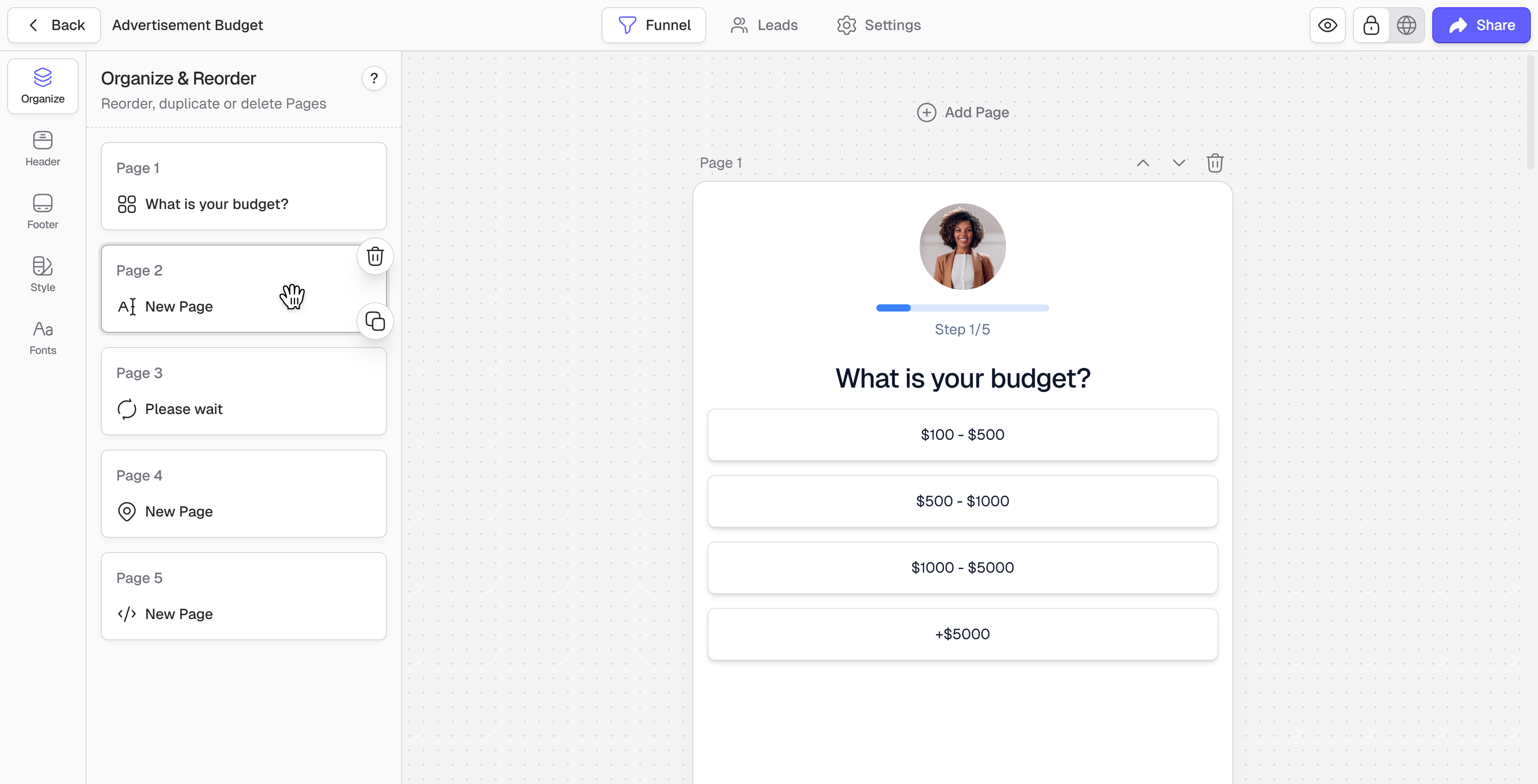Open the Header settings panel
Image resolution: width=1538 pixels, height=784 pixels.
click(x=42, y=149)
